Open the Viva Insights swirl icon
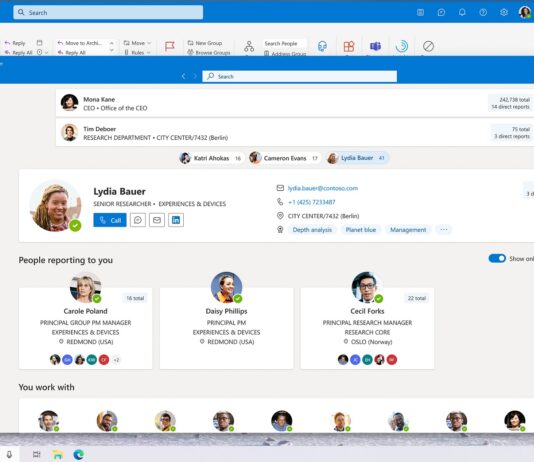This screenshot has height=462, width=534. click(402, 46)
